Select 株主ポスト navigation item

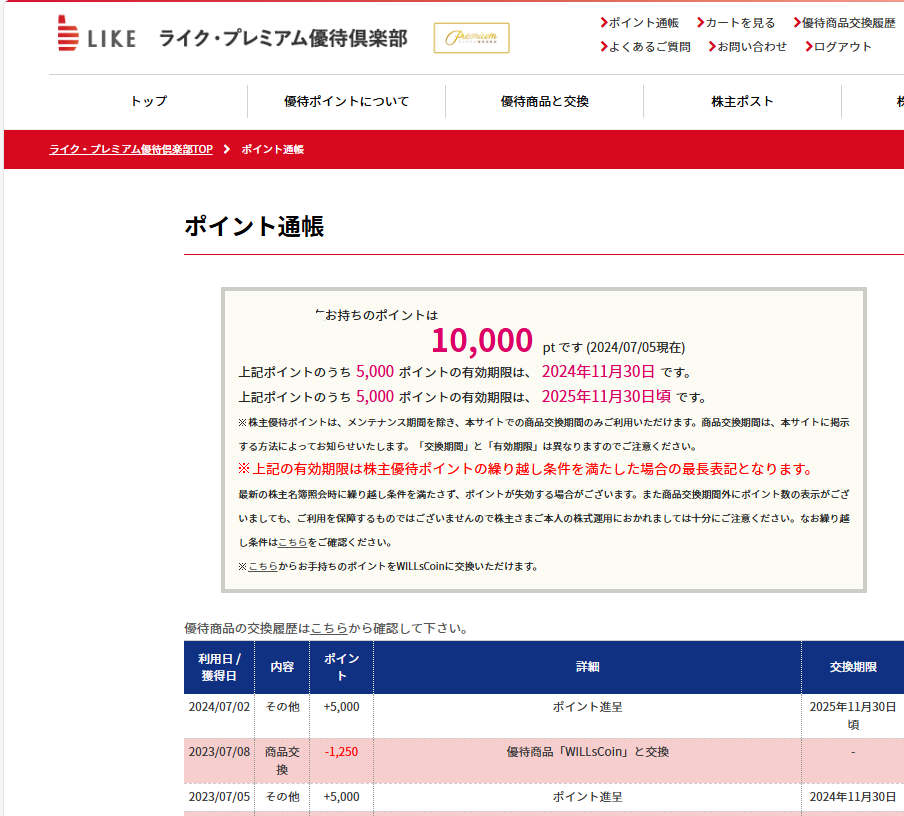(x=742, y=101)
